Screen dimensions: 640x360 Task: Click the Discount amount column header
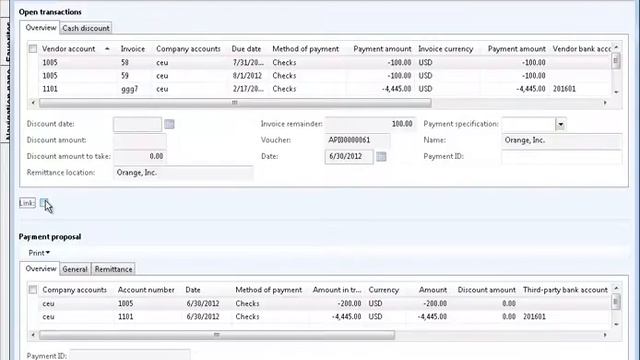[487, 290]
